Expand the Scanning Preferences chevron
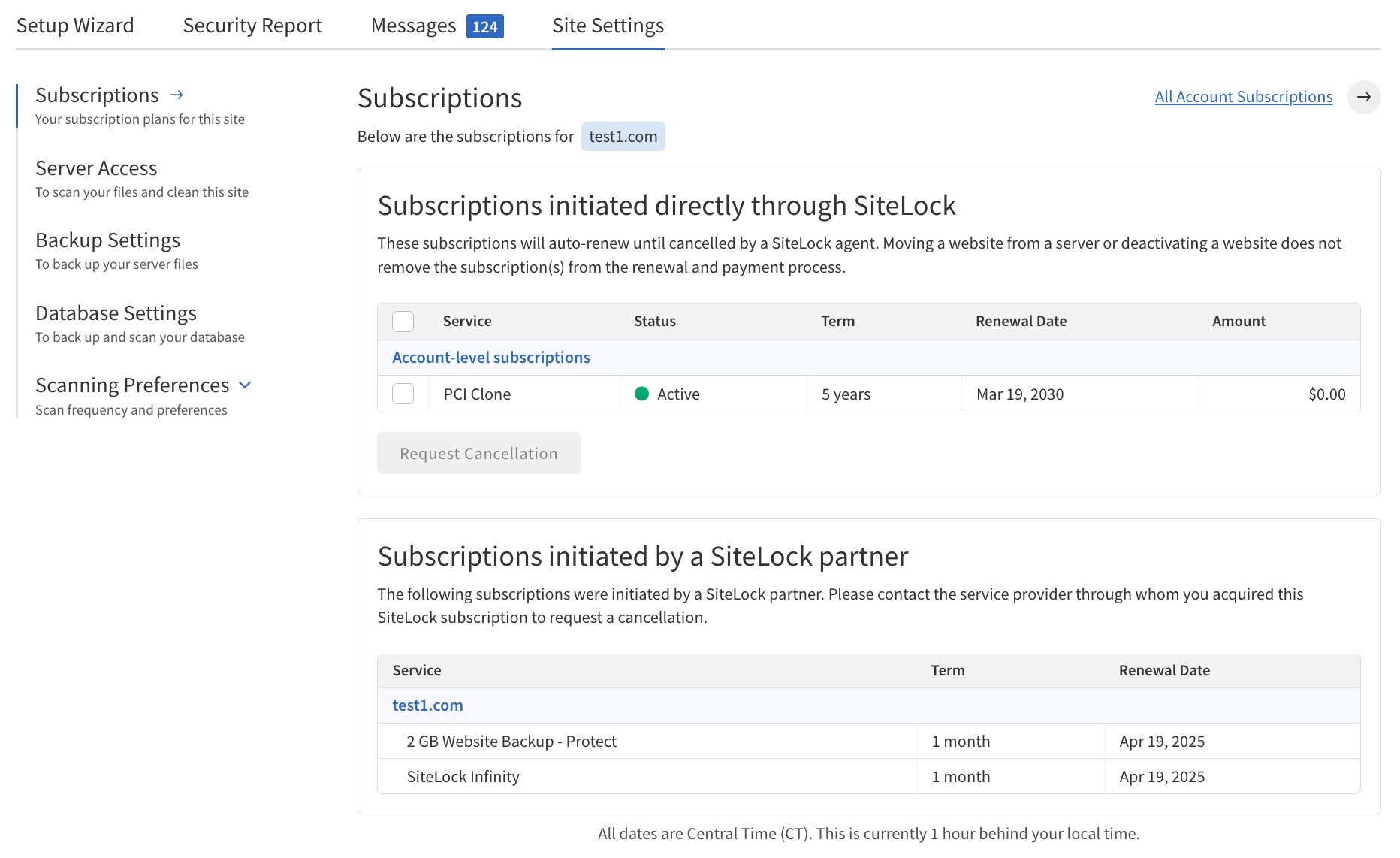This screenshot has height=858, width=1400. pos(245,385)
